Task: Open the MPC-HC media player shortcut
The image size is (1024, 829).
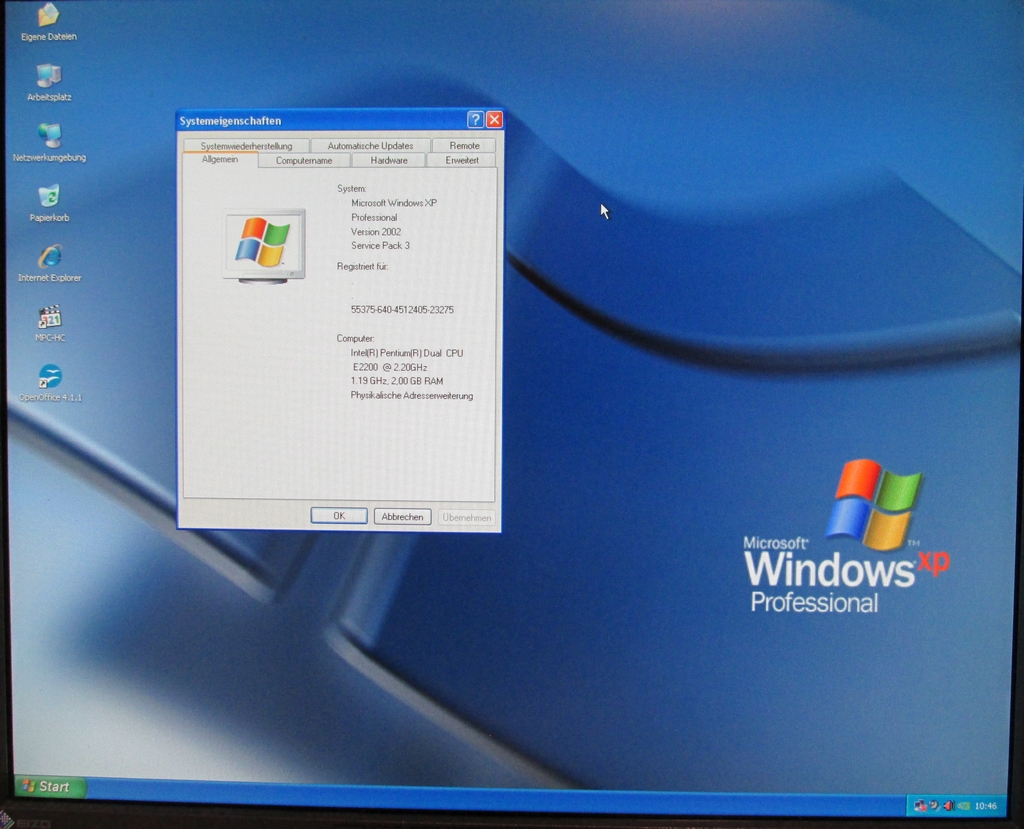Action: 49,318
